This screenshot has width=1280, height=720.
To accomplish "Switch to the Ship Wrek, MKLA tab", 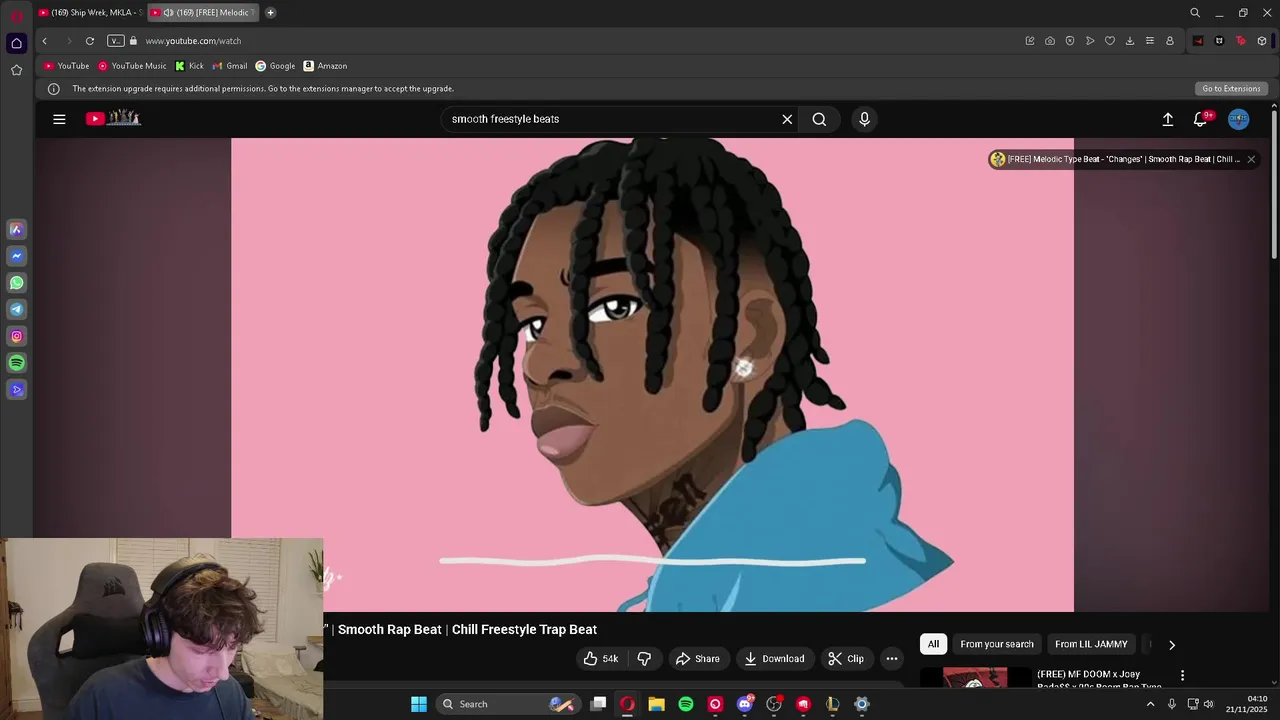I will [90, 13].
